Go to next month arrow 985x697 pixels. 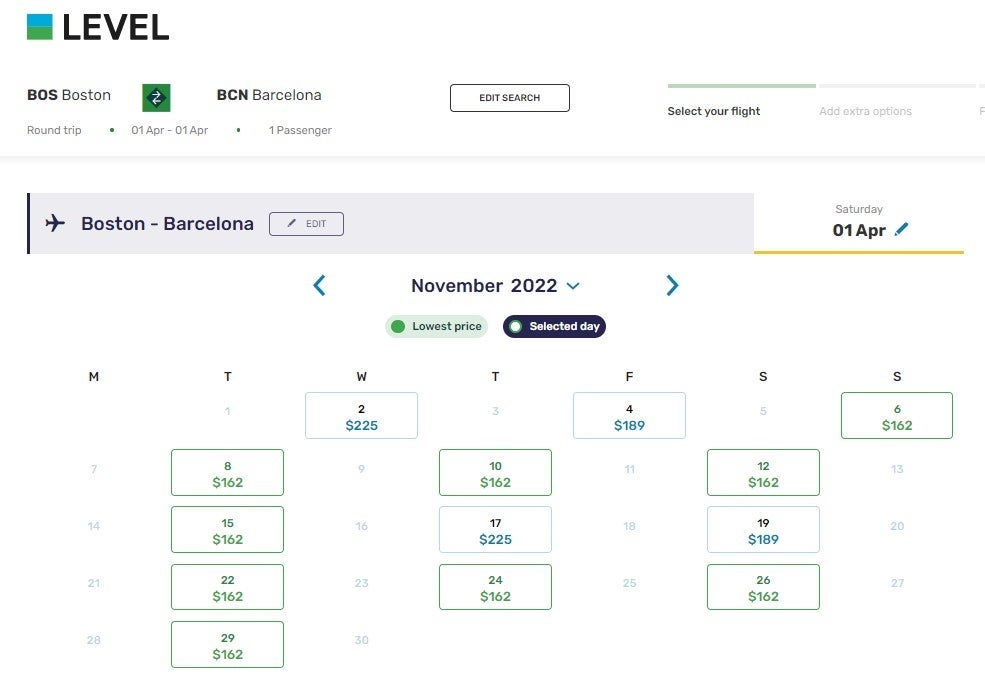pos(672,286)
